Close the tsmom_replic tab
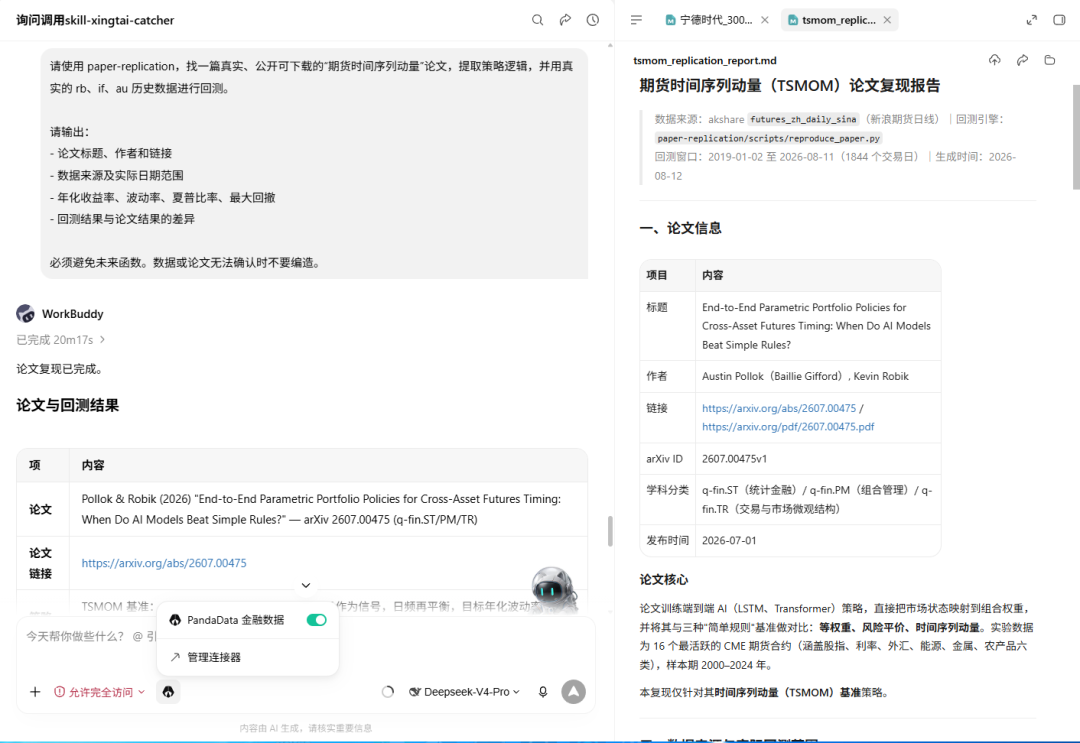Viewport: 1080px width, 743px height. pos(887,20)
